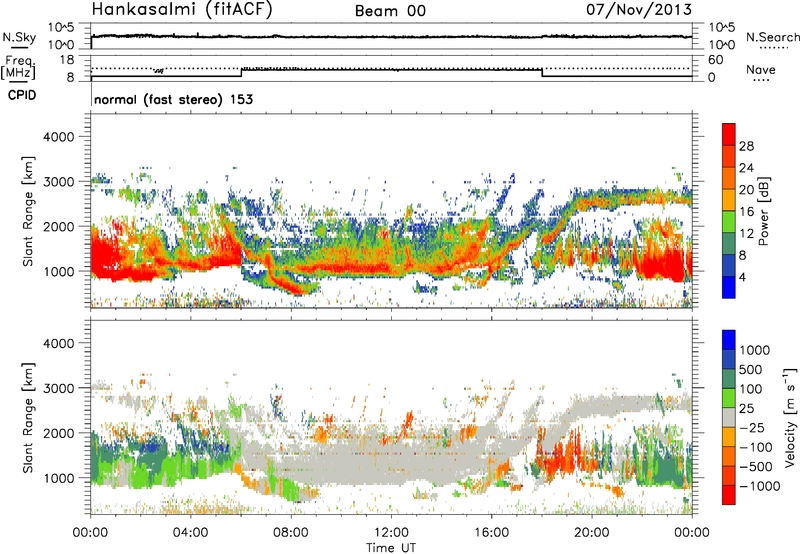Click the 'N.Sky' legend label

[19, 37]
